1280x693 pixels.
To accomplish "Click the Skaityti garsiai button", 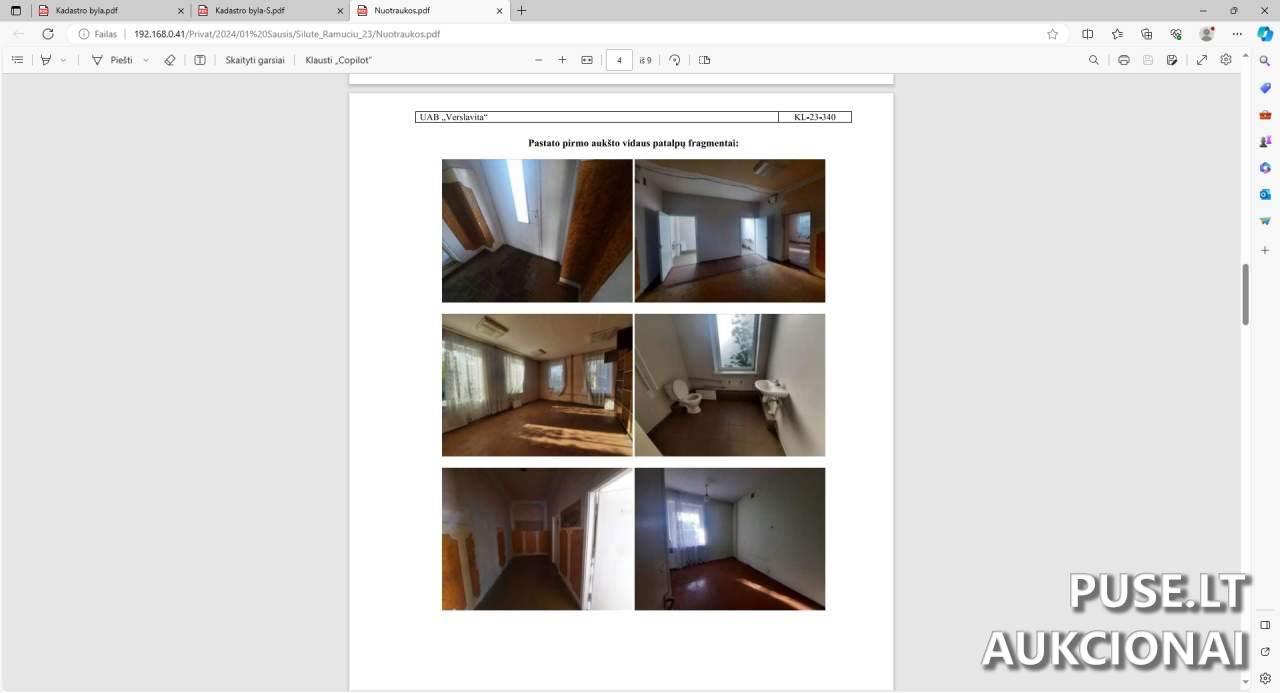I will click(x=254, y=60).
